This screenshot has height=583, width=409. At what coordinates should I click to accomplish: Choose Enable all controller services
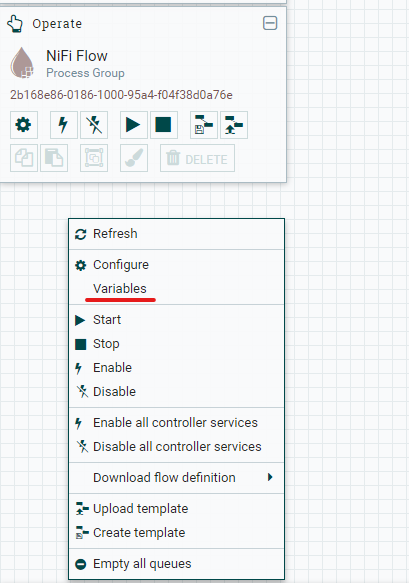(x=177, y=423)
